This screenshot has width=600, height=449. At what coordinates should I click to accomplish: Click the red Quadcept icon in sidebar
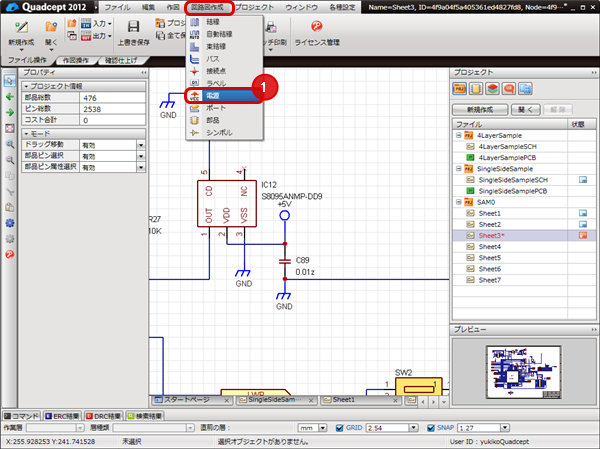10,254
